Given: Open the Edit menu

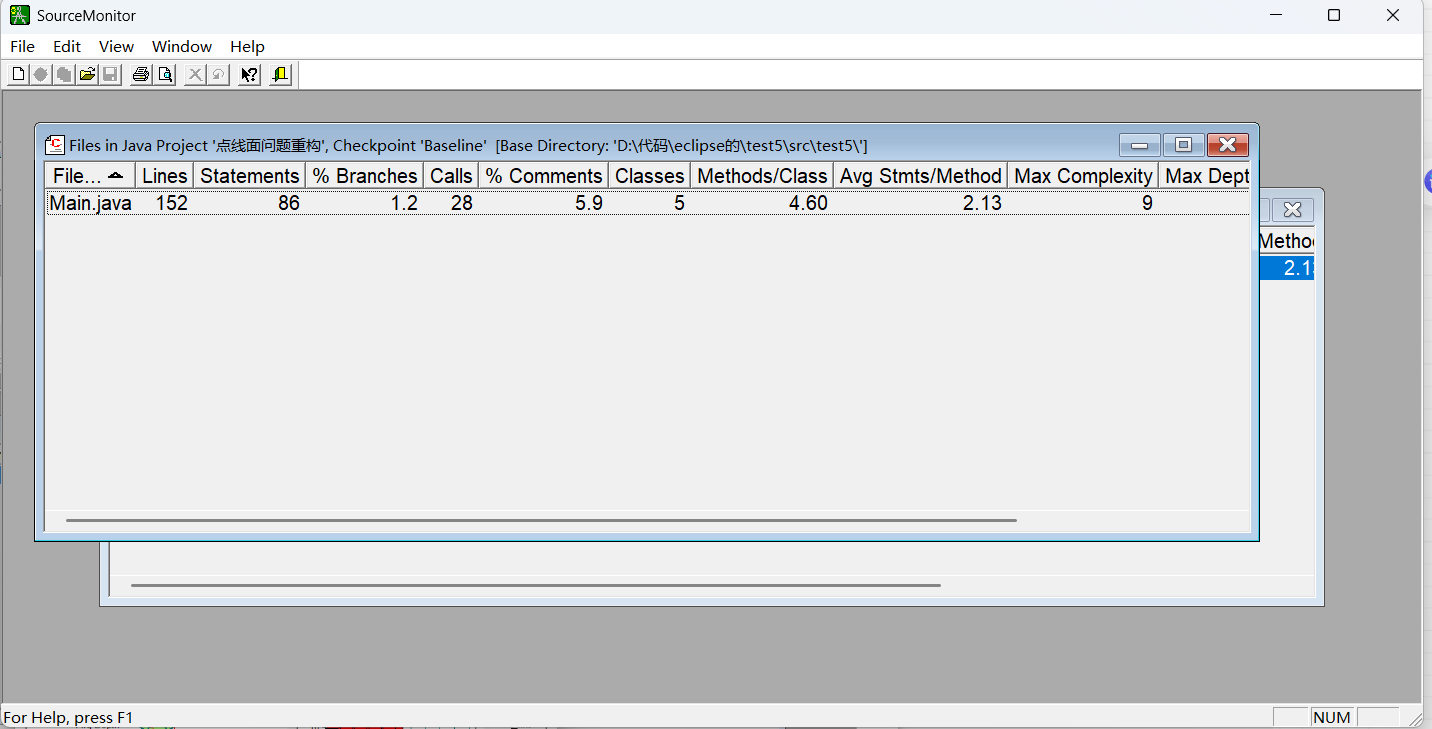Looking at the screenshot, I should [x=67, y=46].
